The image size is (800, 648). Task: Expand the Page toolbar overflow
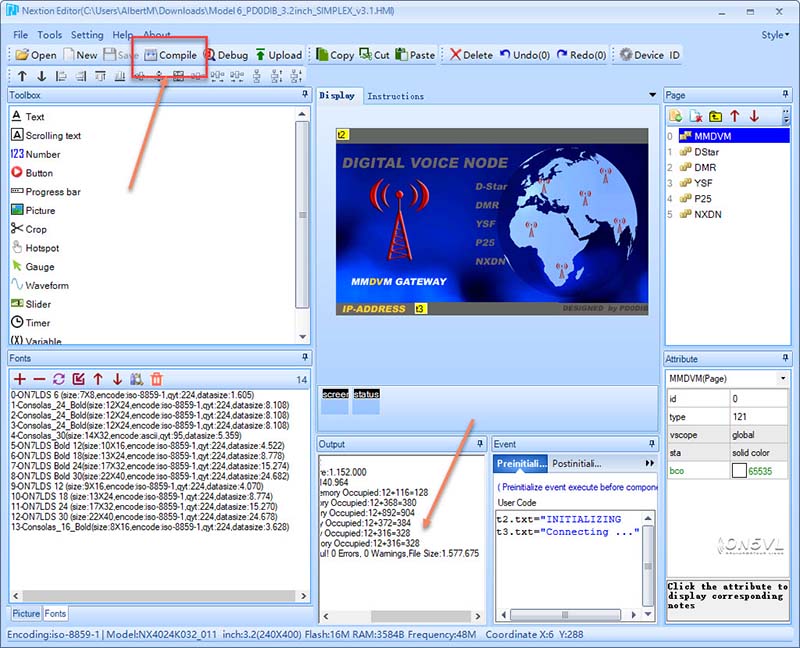786,116
